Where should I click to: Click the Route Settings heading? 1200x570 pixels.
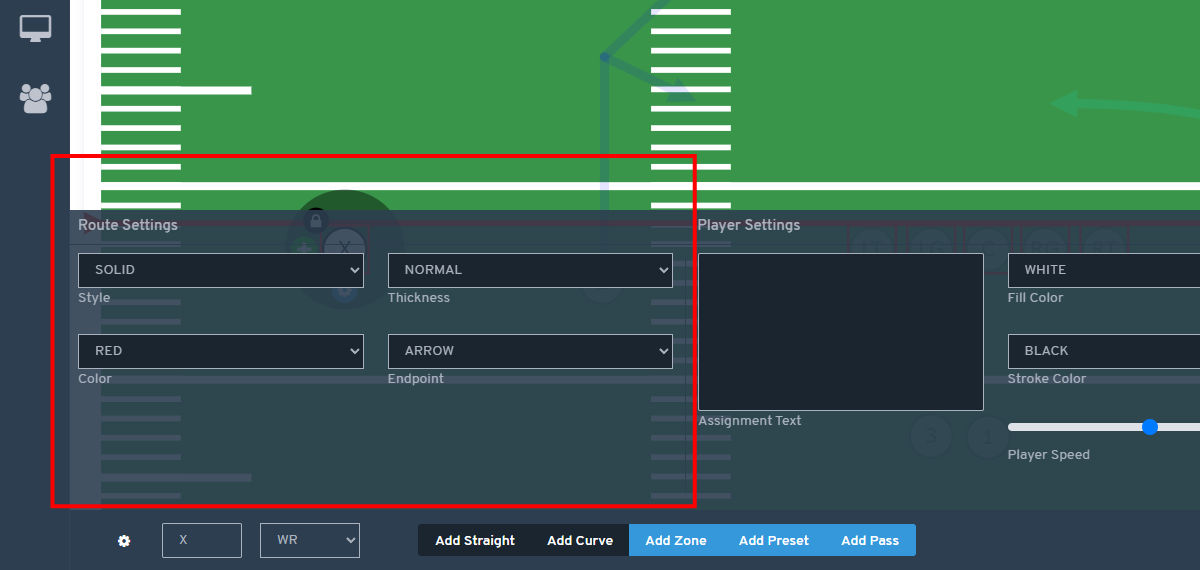pos(128,225)
